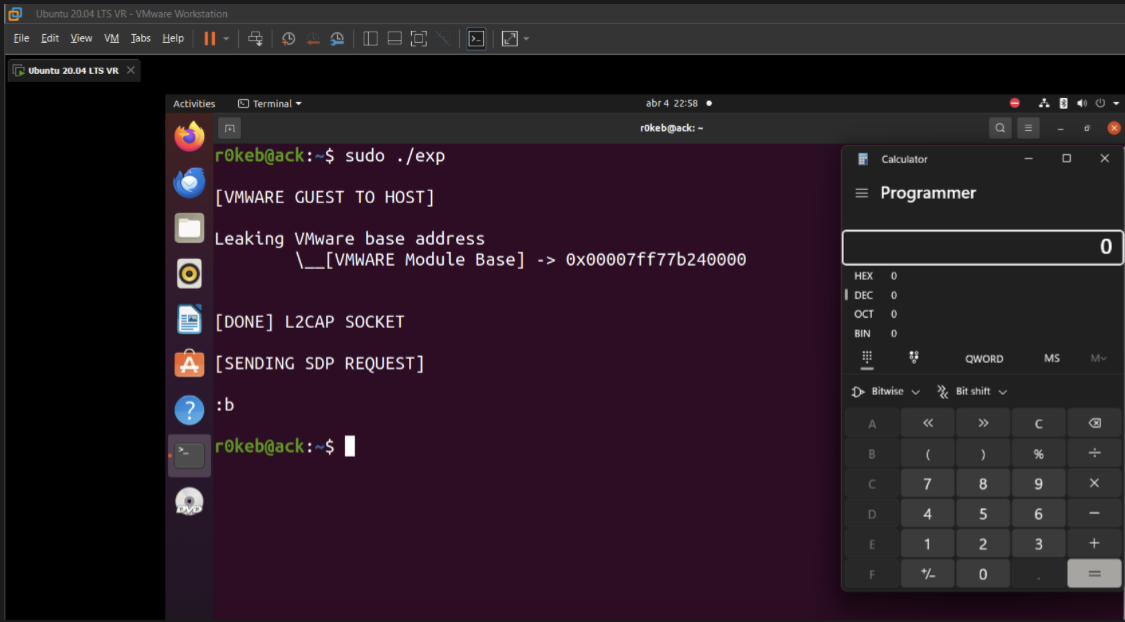Open Firefox from the Ubuntu dock
The height and width of the screenshot is (622, 1125).
pyautogui.click(x=189, y=137)
